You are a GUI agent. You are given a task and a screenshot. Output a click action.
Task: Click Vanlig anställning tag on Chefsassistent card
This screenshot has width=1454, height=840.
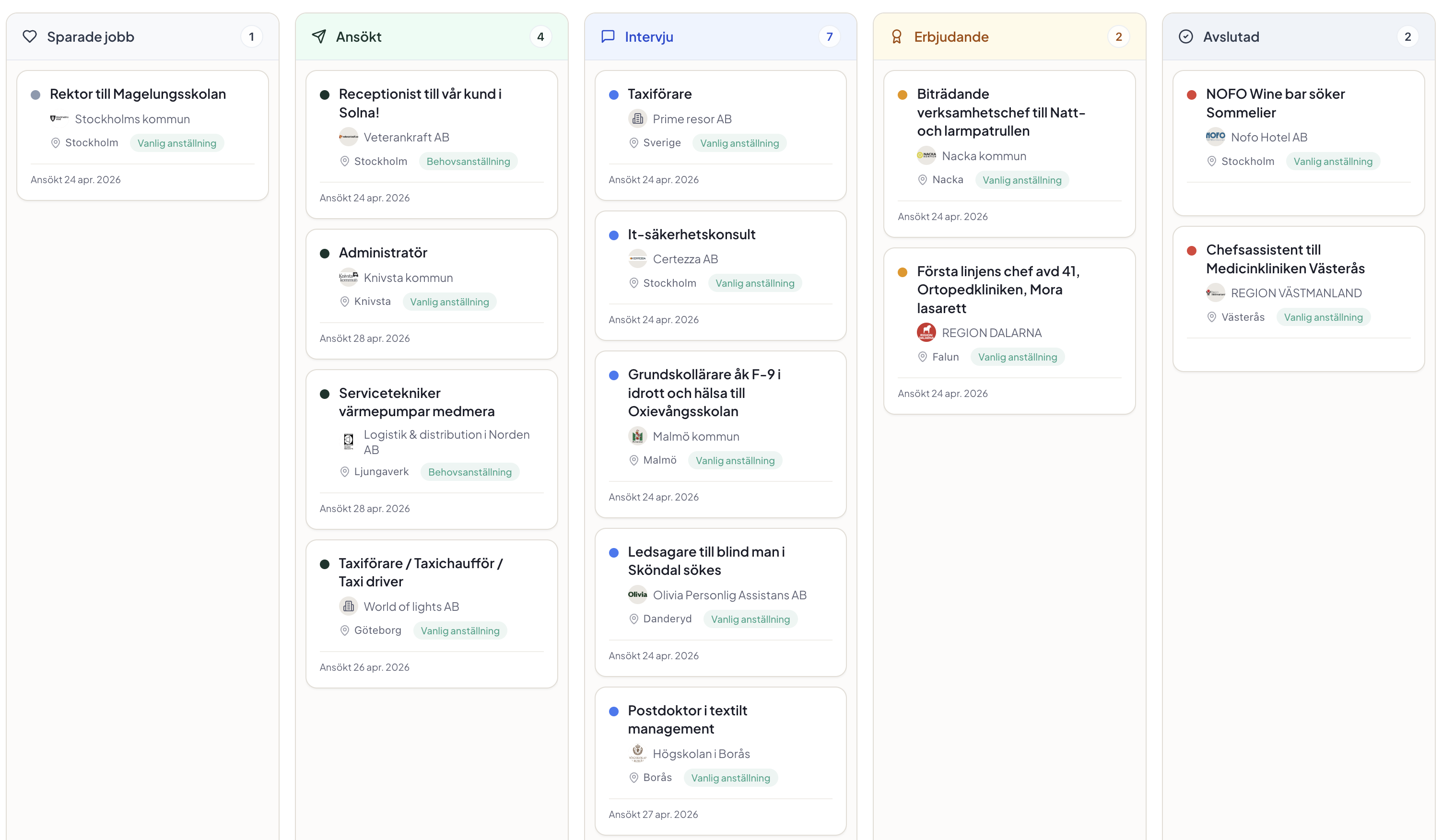(1324, 317)
